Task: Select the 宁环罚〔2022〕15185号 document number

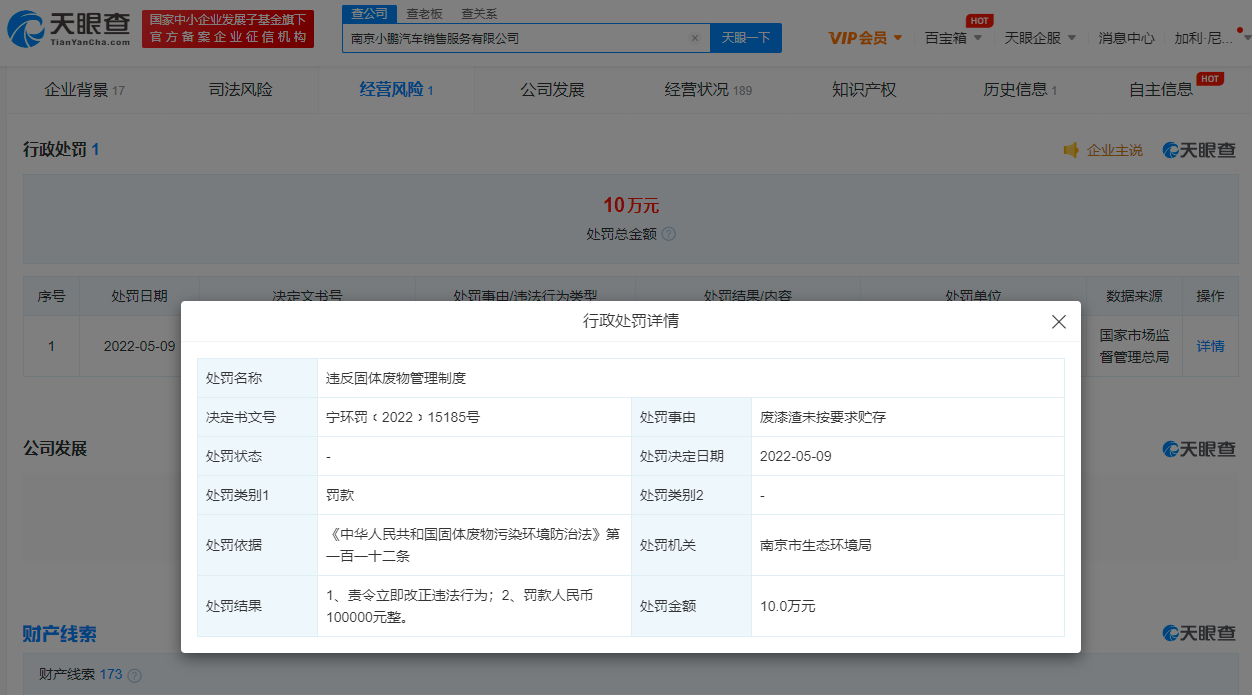Action: coord(403,417)
